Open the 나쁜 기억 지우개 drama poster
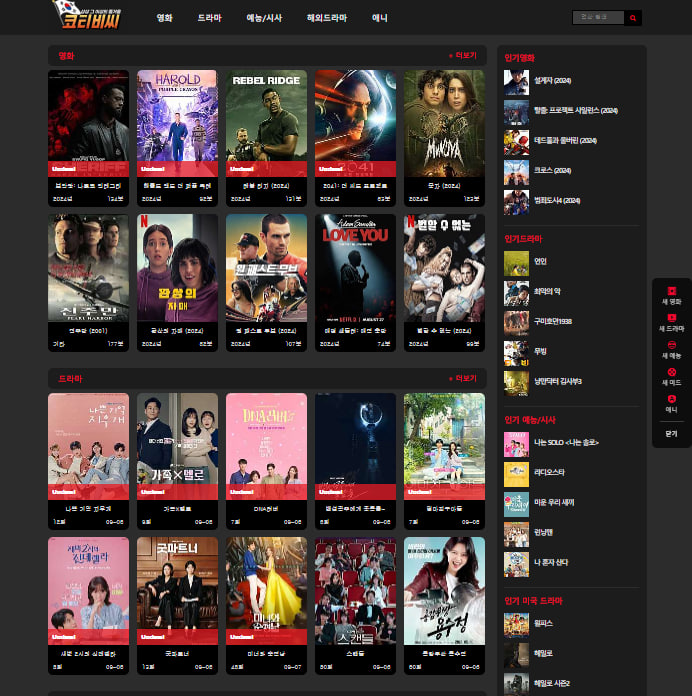Viewport: 692px width, 696px height. coord(88,446)
